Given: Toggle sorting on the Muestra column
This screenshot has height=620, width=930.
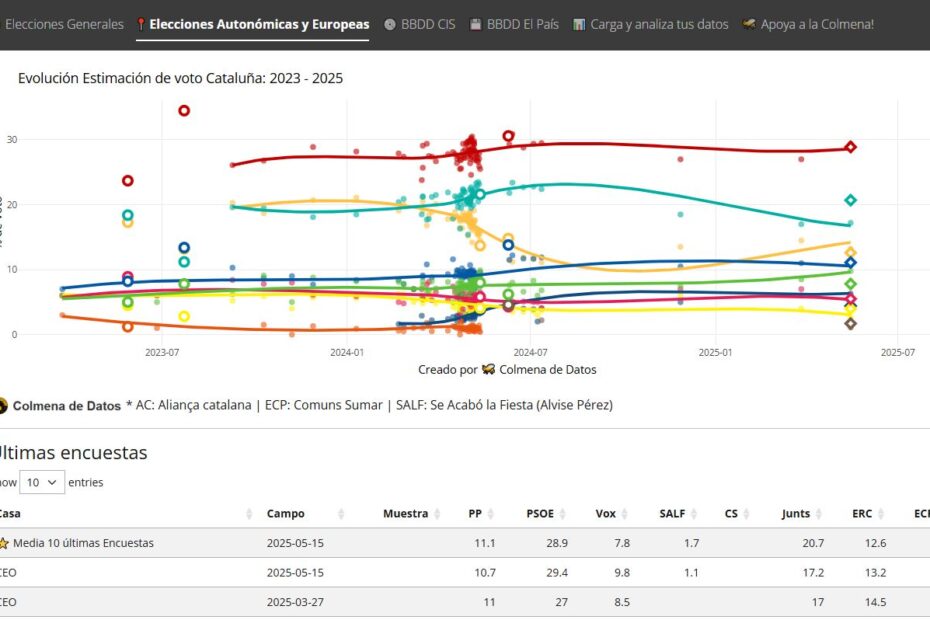Looking at the screenshot, I should coord(438,513).
